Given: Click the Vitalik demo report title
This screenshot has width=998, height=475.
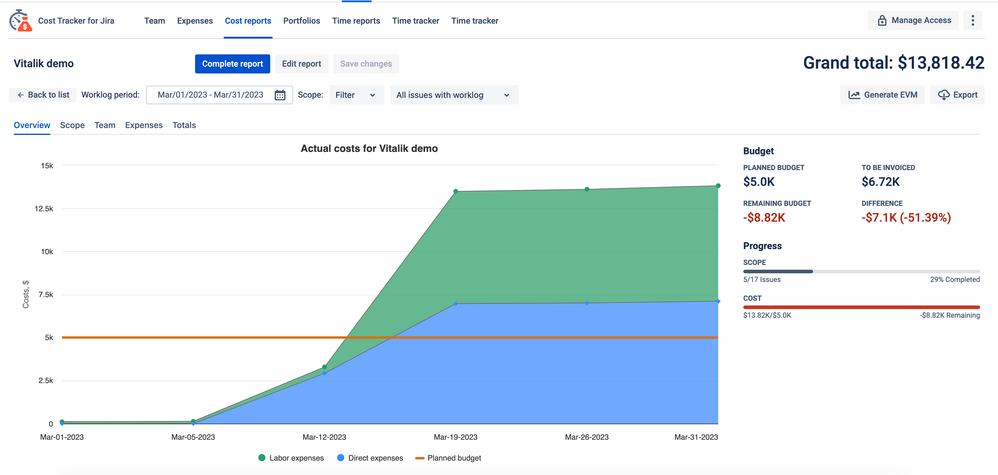Looking at the screenshot, I should pyautogui.click(x=43, y=64).
